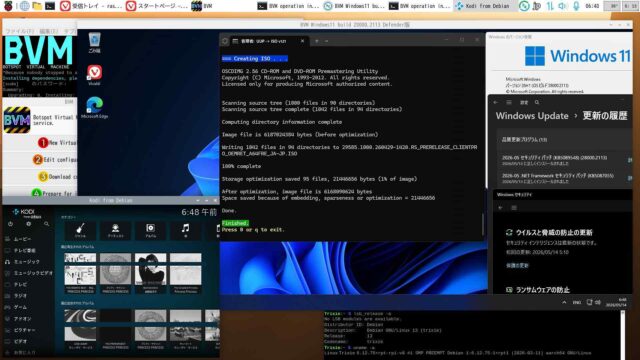
Task: Click the ENG input language indicator on Windows taskbar
Action: coord(577,302)
